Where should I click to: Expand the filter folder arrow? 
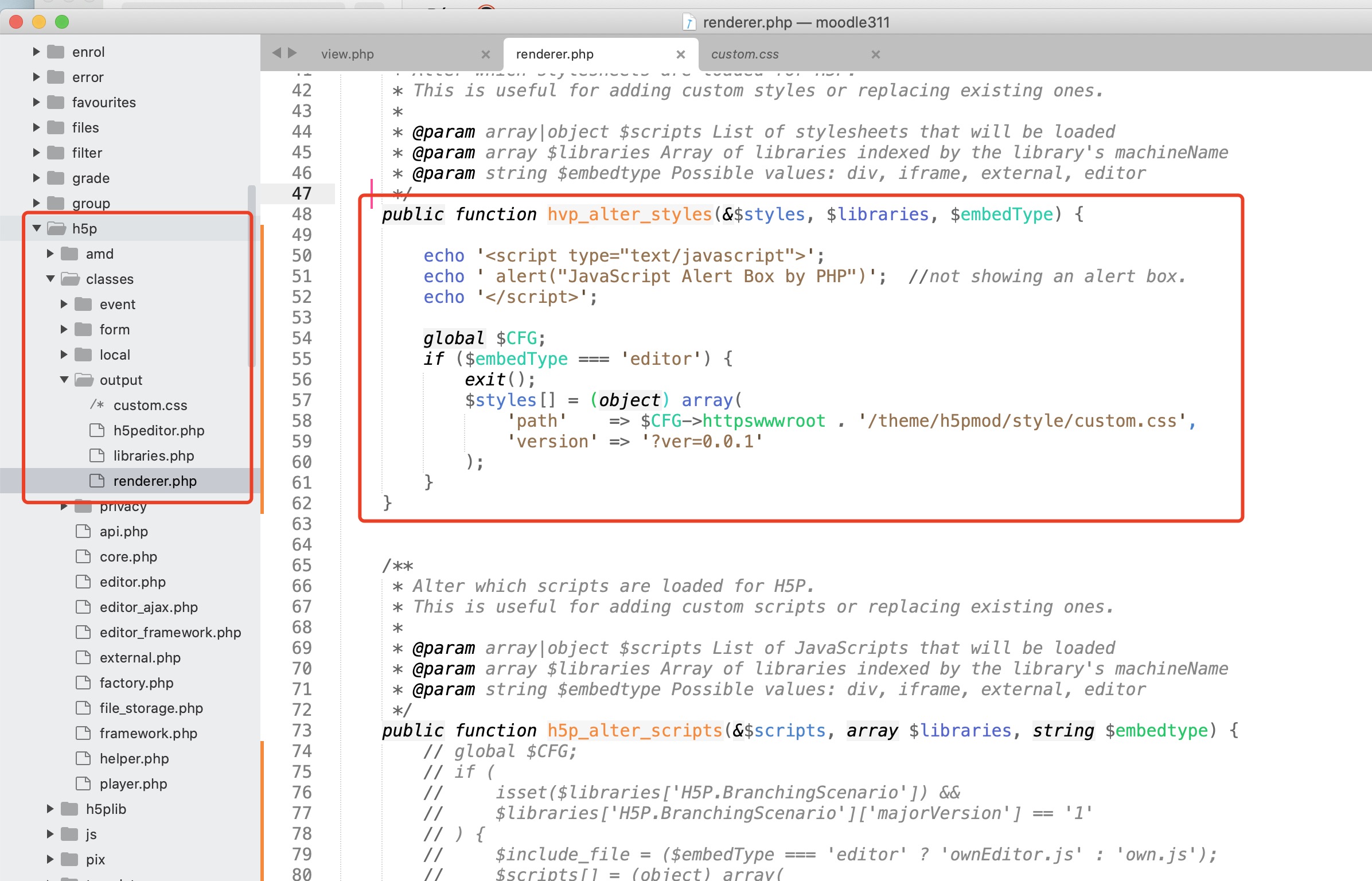36,153
